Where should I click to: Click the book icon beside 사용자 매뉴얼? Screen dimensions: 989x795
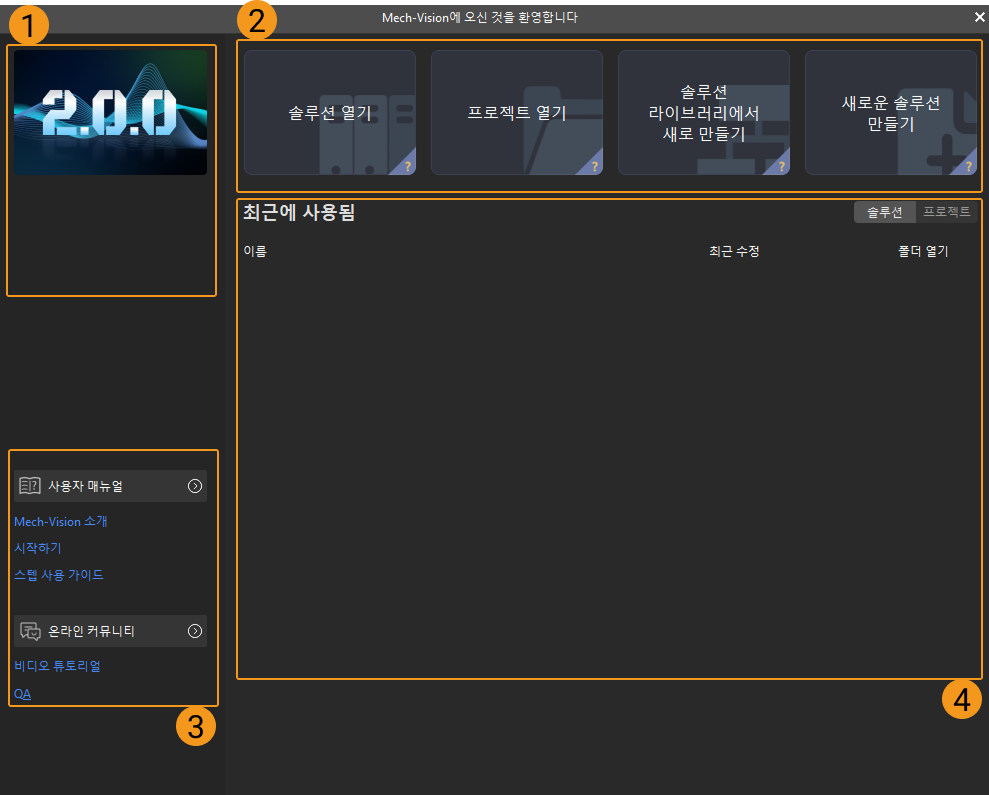point(30,486)
